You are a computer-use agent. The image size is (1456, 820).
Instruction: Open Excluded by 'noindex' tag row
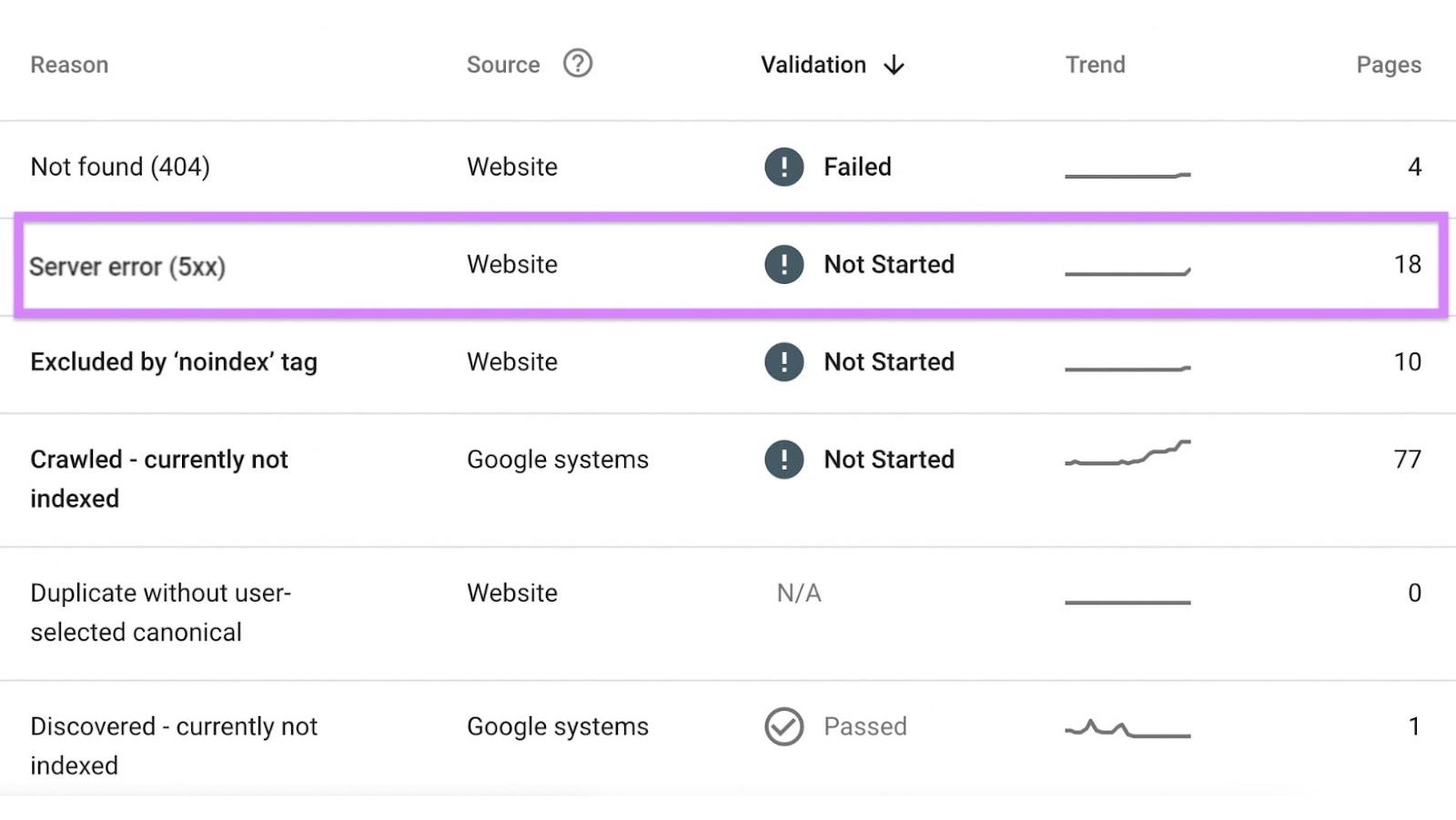click(728, 362)
